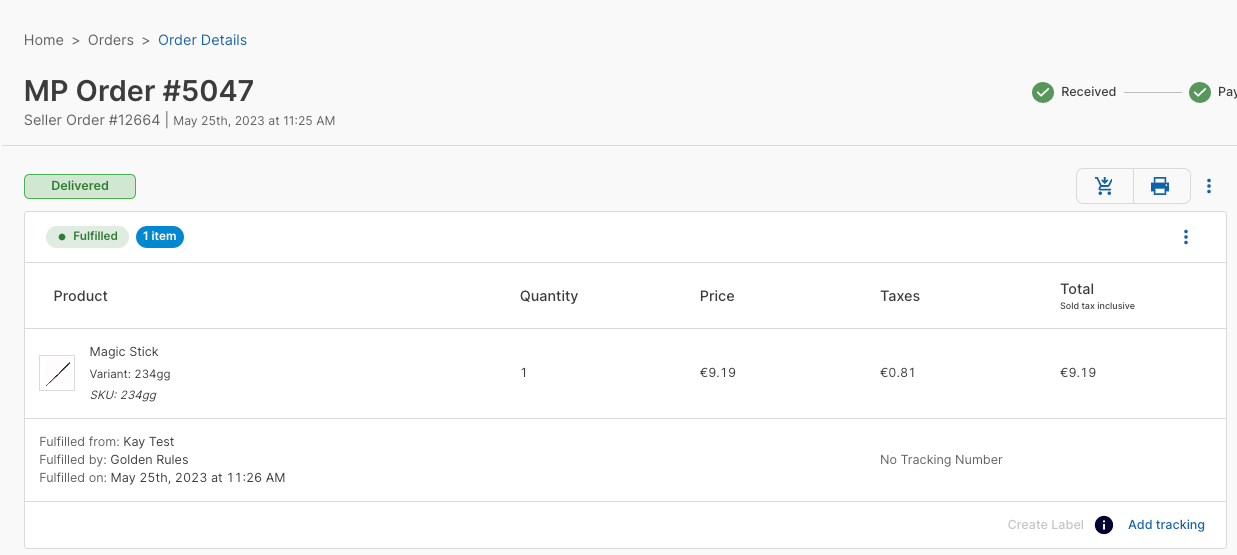Go to Home in the breadcrumb
This screenshot has width=1237, height=555.
tap(44, 40)
